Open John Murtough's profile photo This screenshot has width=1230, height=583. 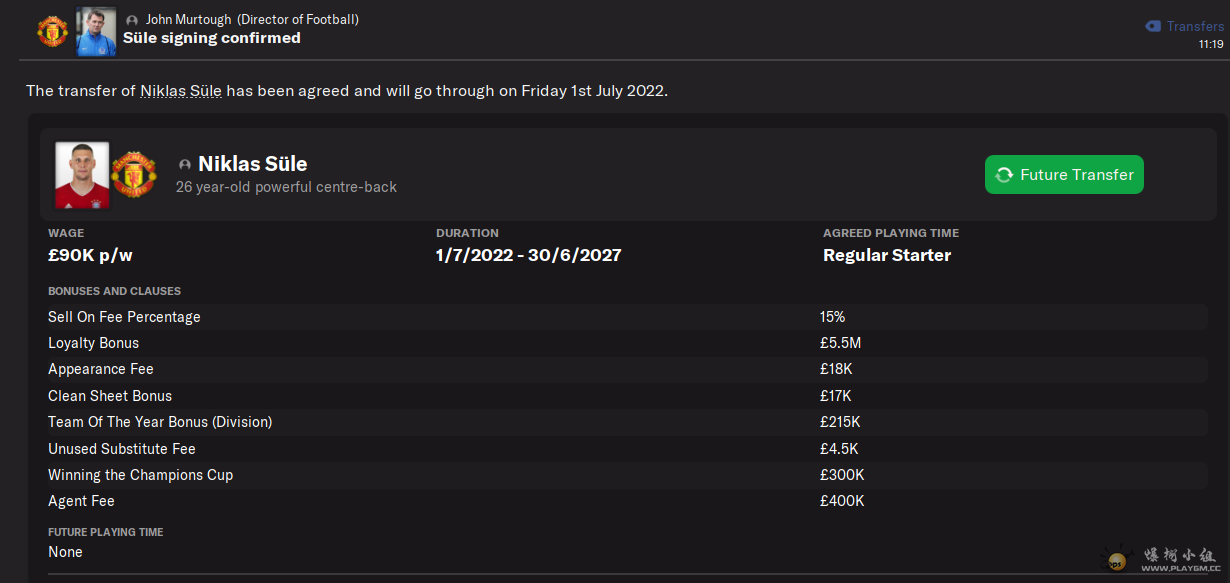pos(96,31)
